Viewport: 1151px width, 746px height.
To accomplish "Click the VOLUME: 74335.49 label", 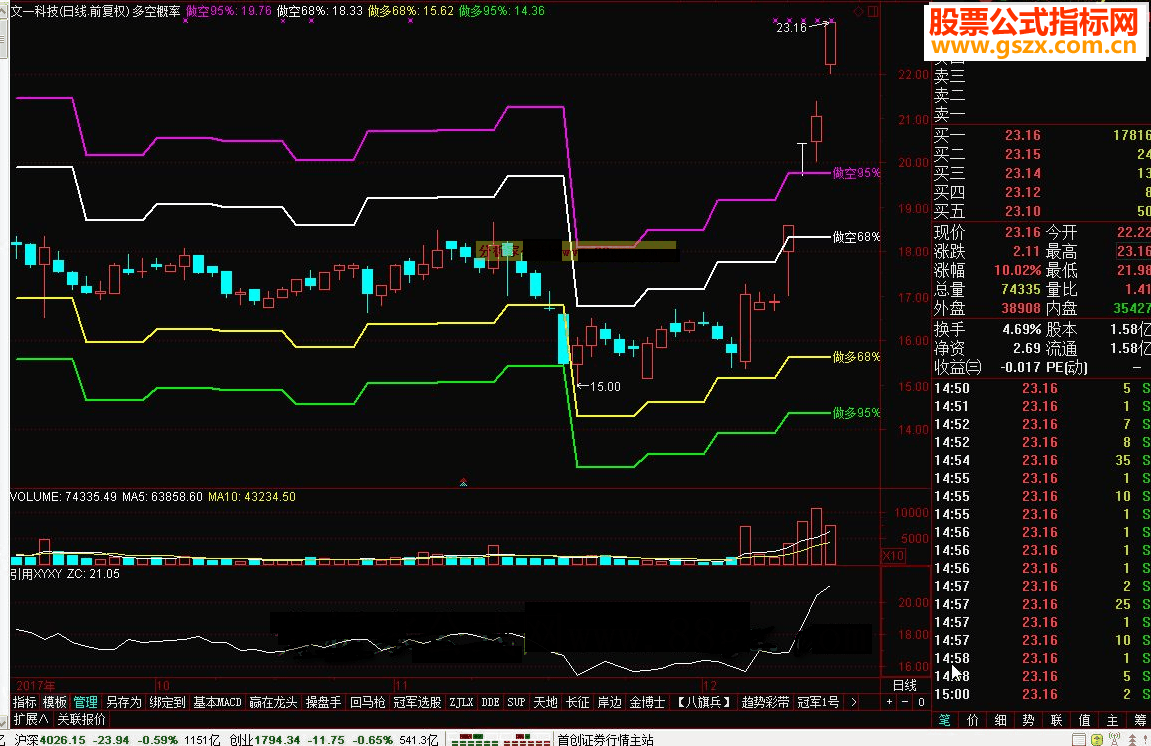I will [63, 496].
